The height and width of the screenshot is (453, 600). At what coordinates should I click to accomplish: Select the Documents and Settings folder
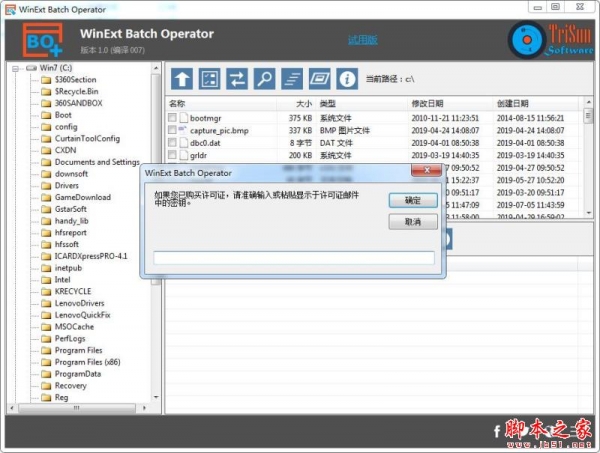pyautogui.click(x=97, y=162)
